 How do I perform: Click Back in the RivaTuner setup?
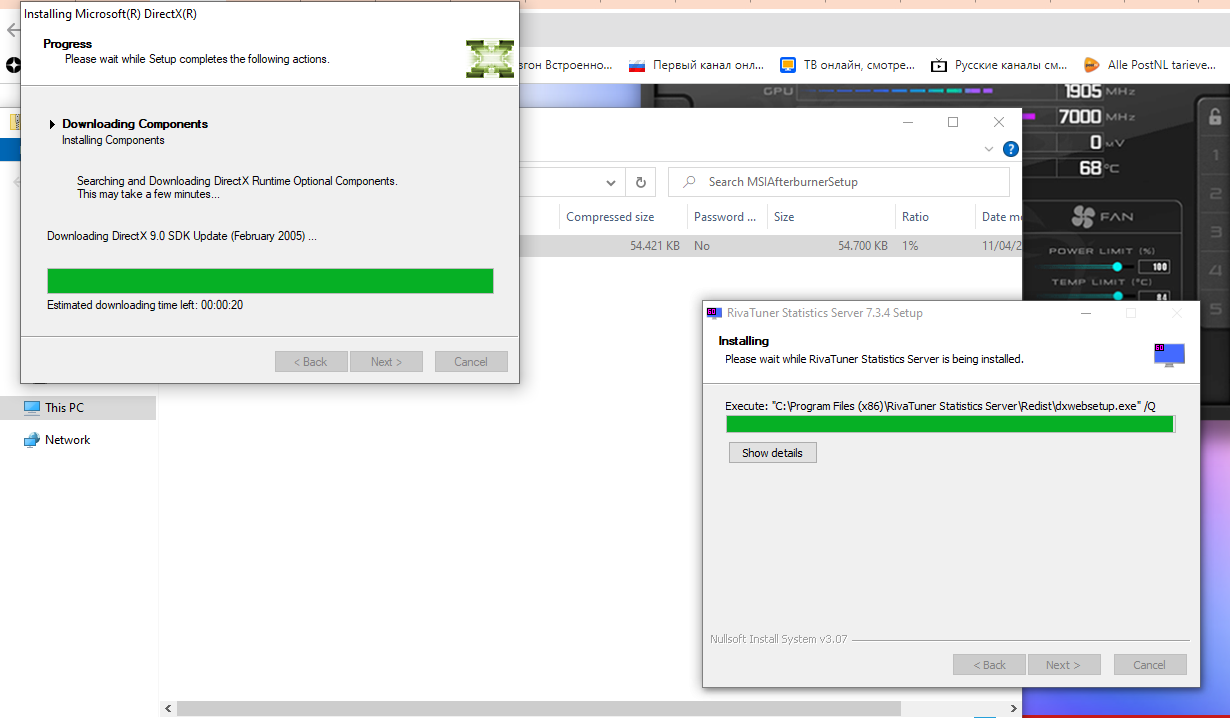point(989,665)
